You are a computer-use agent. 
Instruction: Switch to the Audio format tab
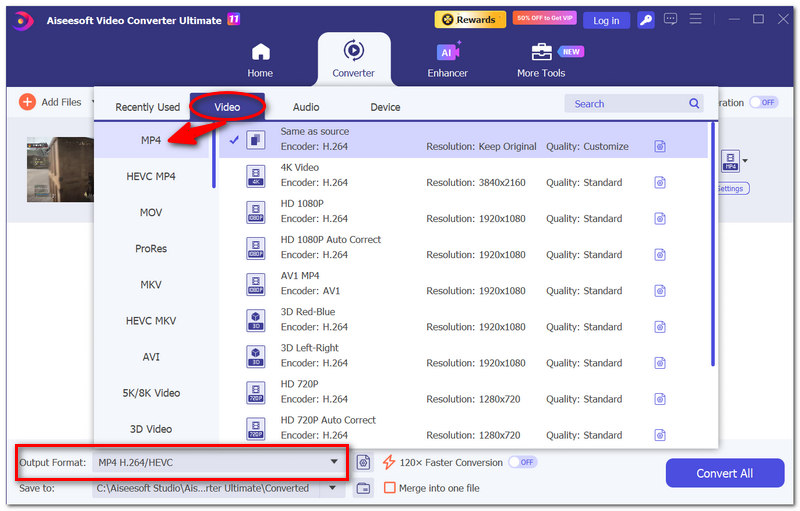pyautogui.click(x=306, y=107)
